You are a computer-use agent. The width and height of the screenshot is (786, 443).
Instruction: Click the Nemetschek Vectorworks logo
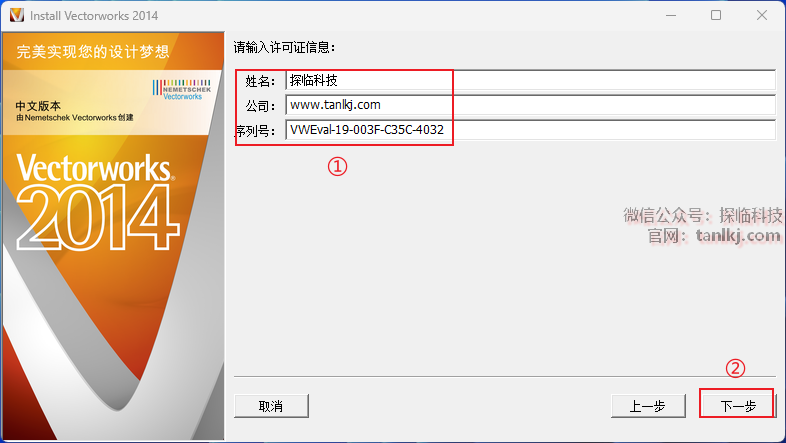point(182,90)
